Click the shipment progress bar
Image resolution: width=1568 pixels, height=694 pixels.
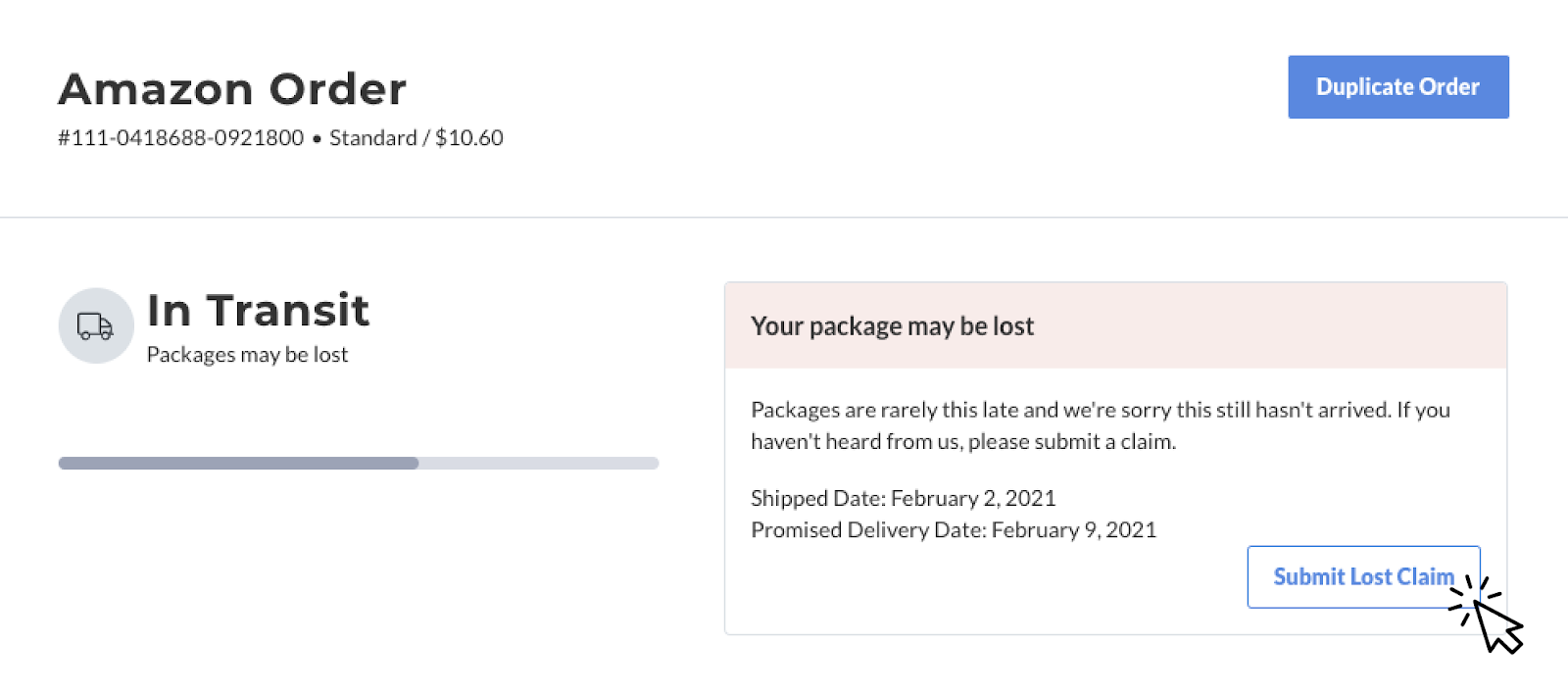358,463
